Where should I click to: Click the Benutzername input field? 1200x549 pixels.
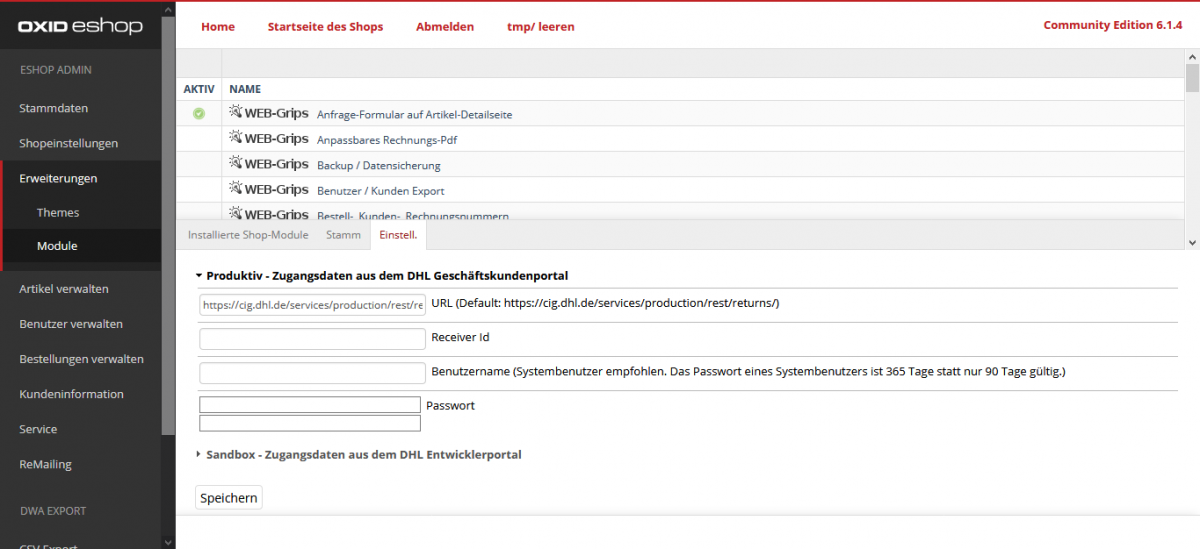point(313,373)
